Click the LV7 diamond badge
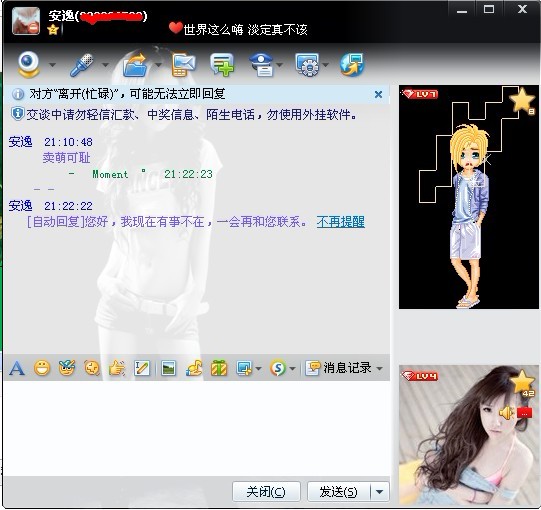 pos(420,94)
